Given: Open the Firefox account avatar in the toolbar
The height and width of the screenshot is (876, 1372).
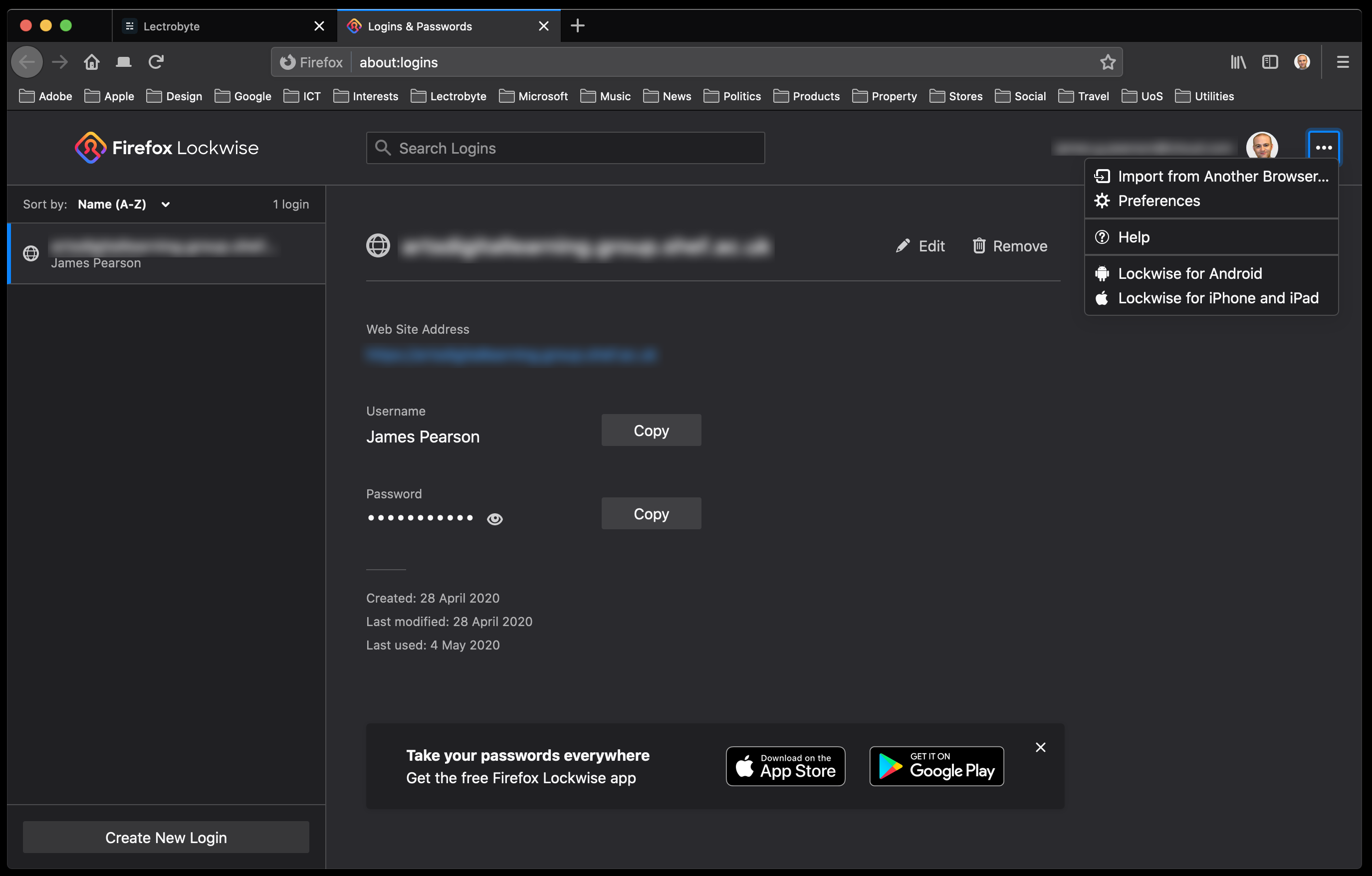Looking at the screenshot, I should coord(1302,62).
